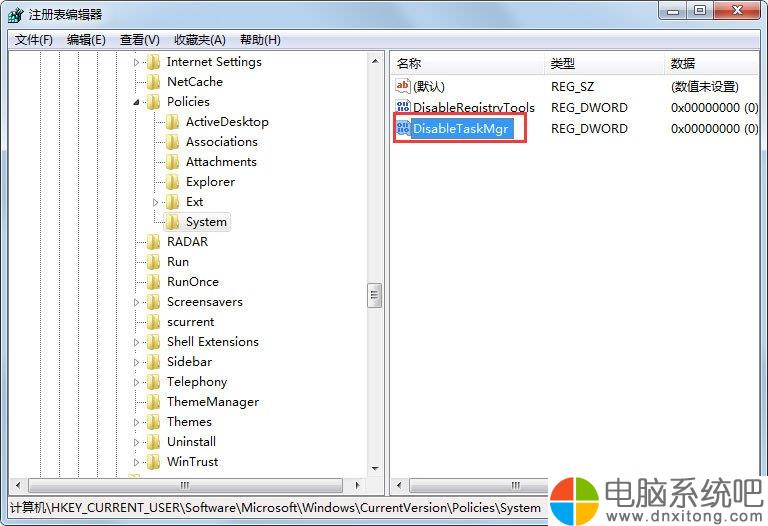Click the values pane scroll-left arrow
Image resolution: width=768 pixels, height=526 pixels.
pyautogui.click(x=399, y=485)
